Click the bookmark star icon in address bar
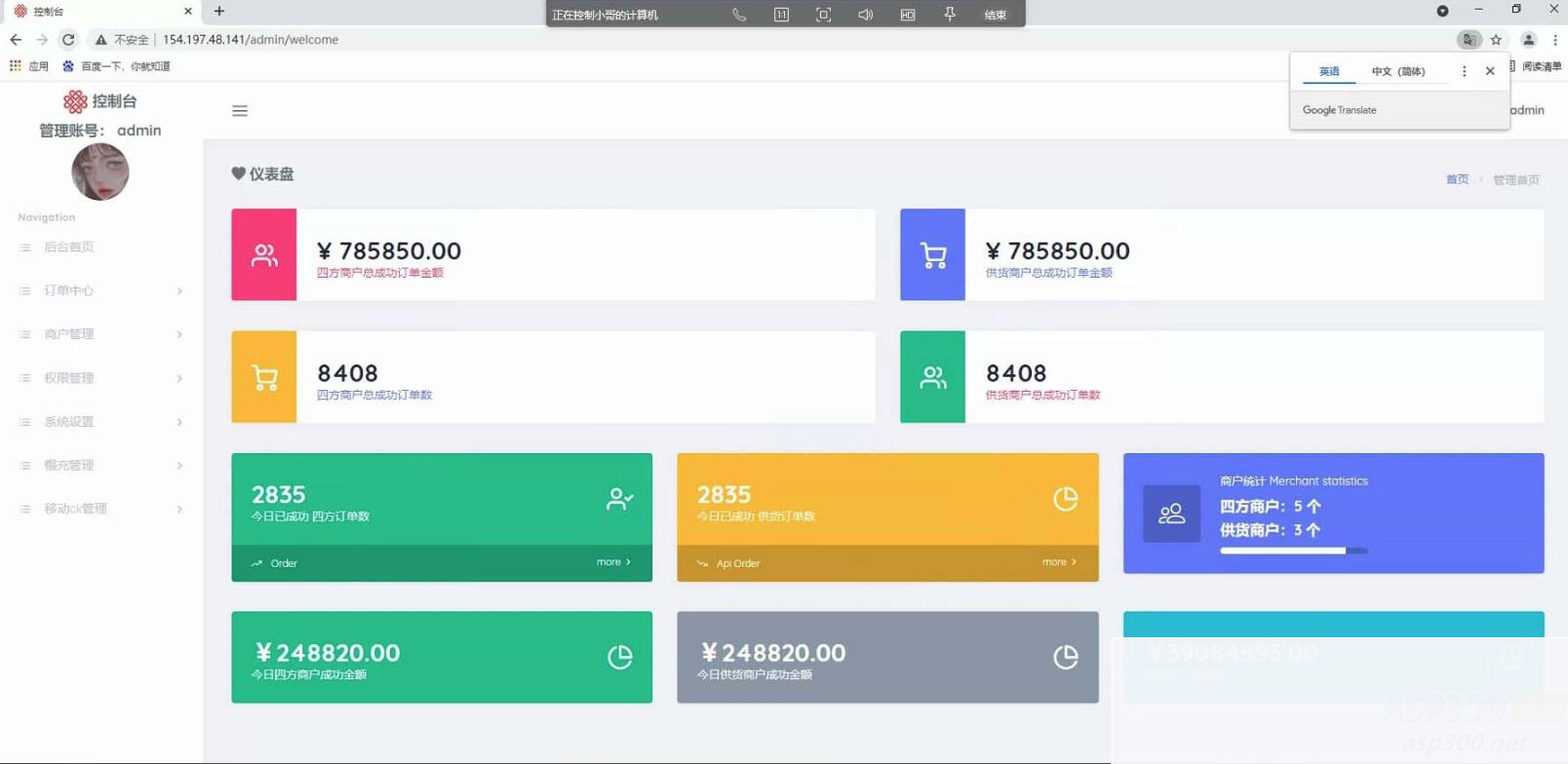The image size is (1568, 764). 1496,40
